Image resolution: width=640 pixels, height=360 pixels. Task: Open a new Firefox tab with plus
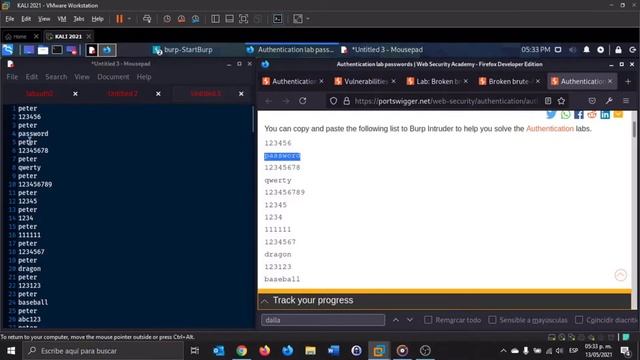[x=628, y=82]
